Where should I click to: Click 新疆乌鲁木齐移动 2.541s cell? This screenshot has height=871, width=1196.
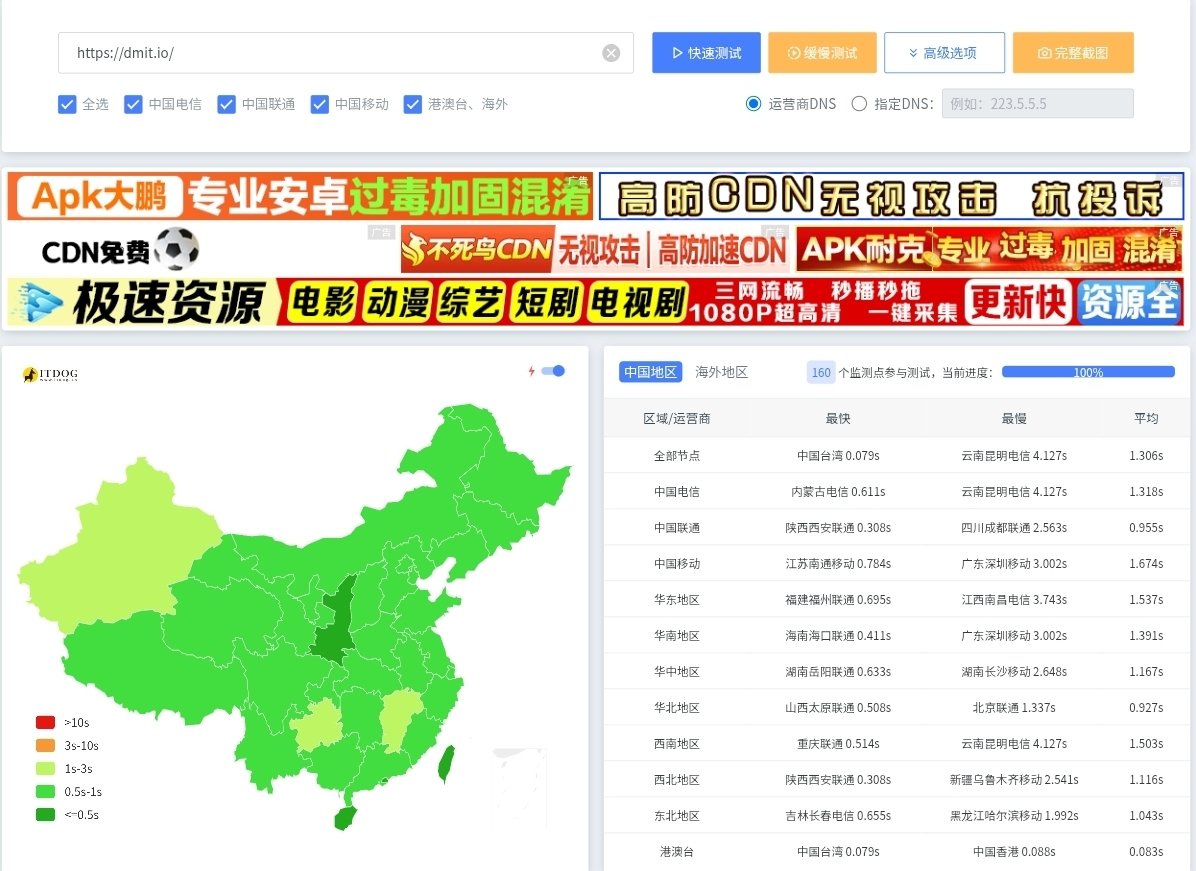1014,779
